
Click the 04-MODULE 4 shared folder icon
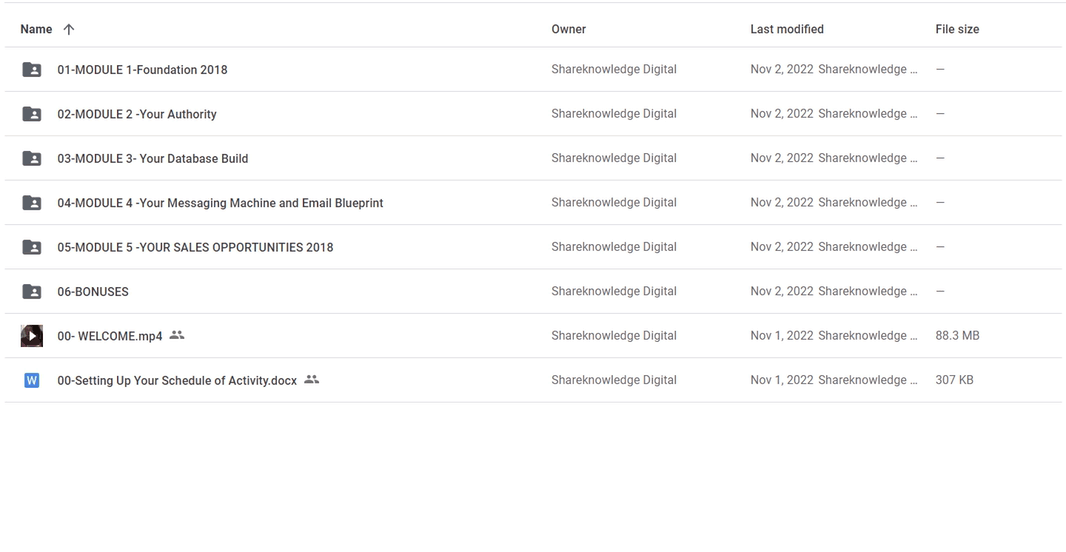(32, 203)
